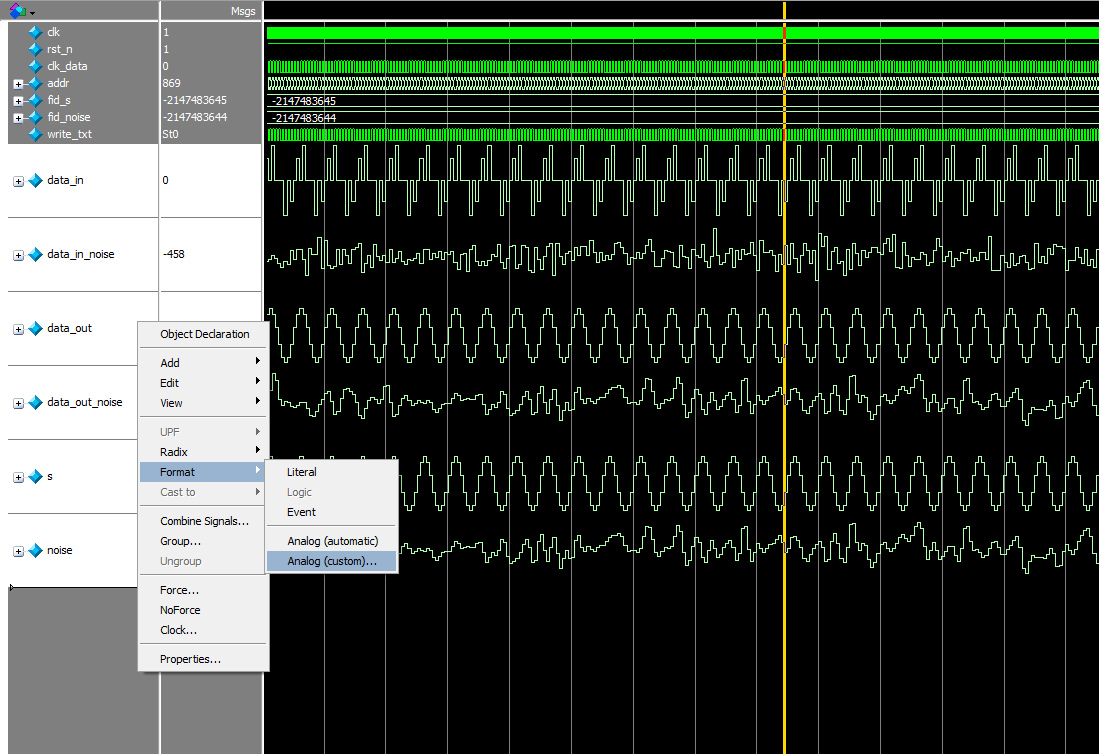1099x754 pixels.
Task: Select the clk signal name
Action: (x=53, y=32)
